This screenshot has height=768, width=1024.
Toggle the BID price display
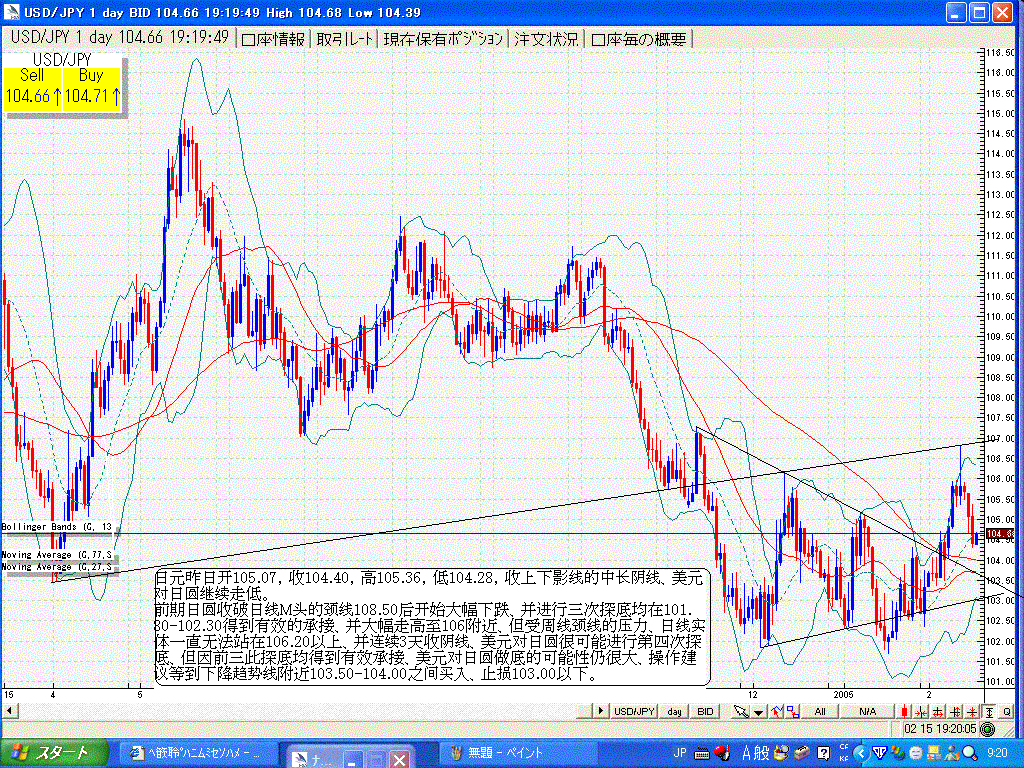pyautogui.click(x=706, y=711)
